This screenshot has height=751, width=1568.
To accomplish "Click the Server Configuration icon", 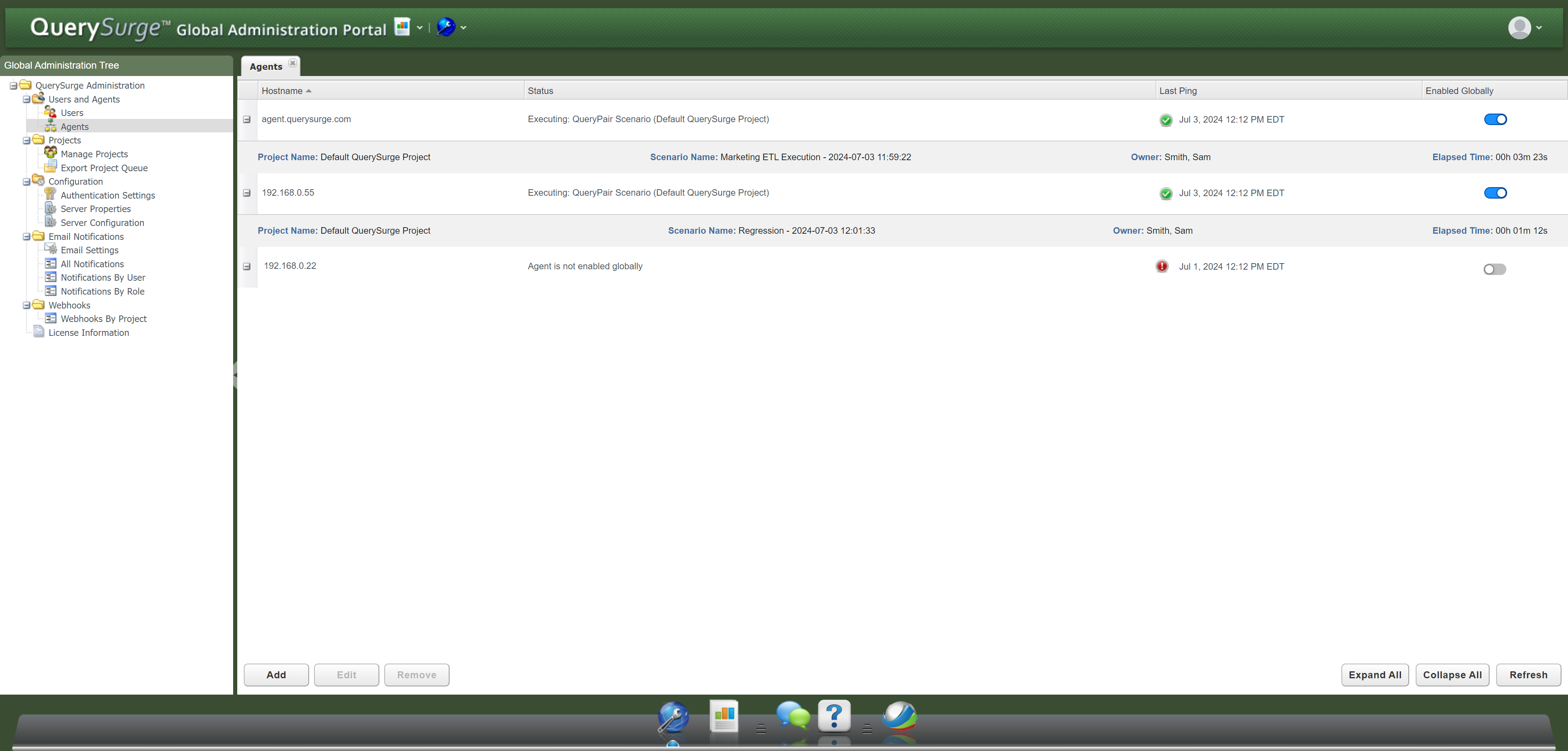I will click(x=51, y=222).
